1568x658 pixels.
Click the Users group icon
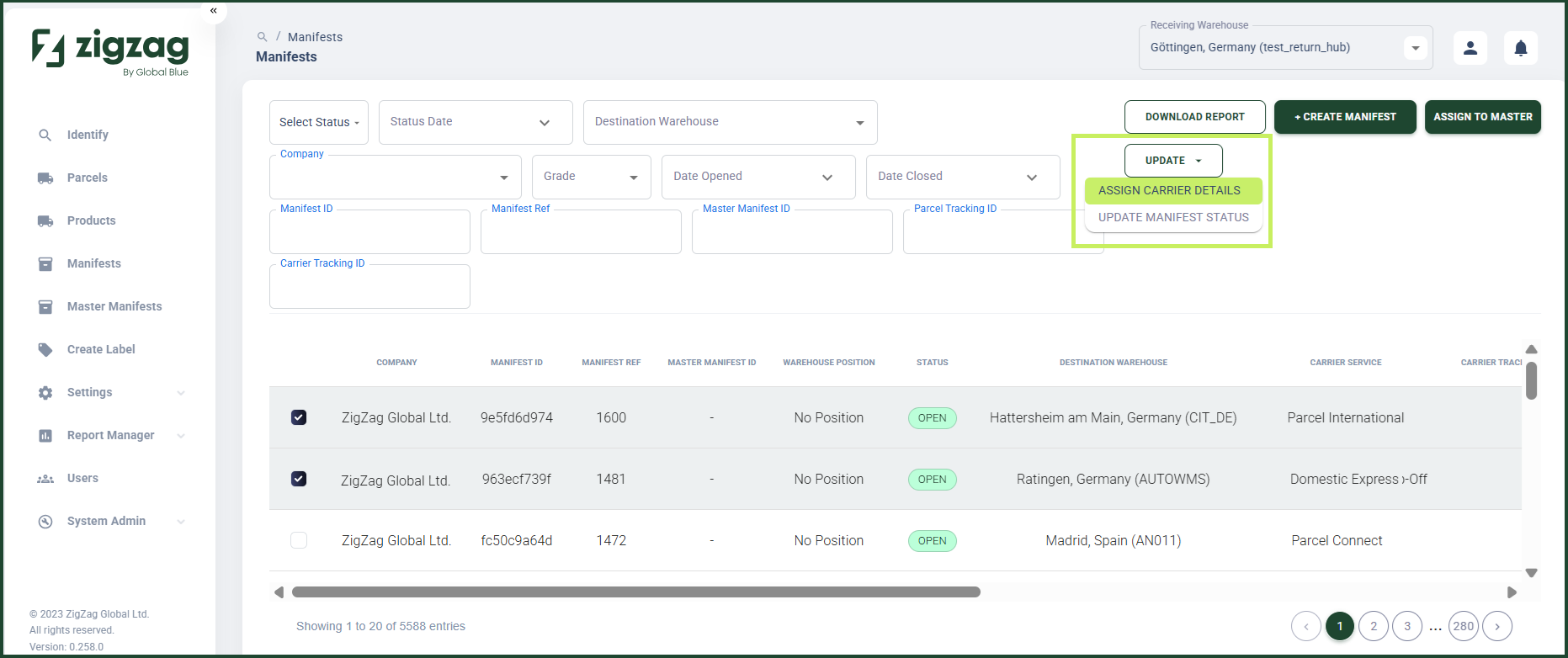45,478
